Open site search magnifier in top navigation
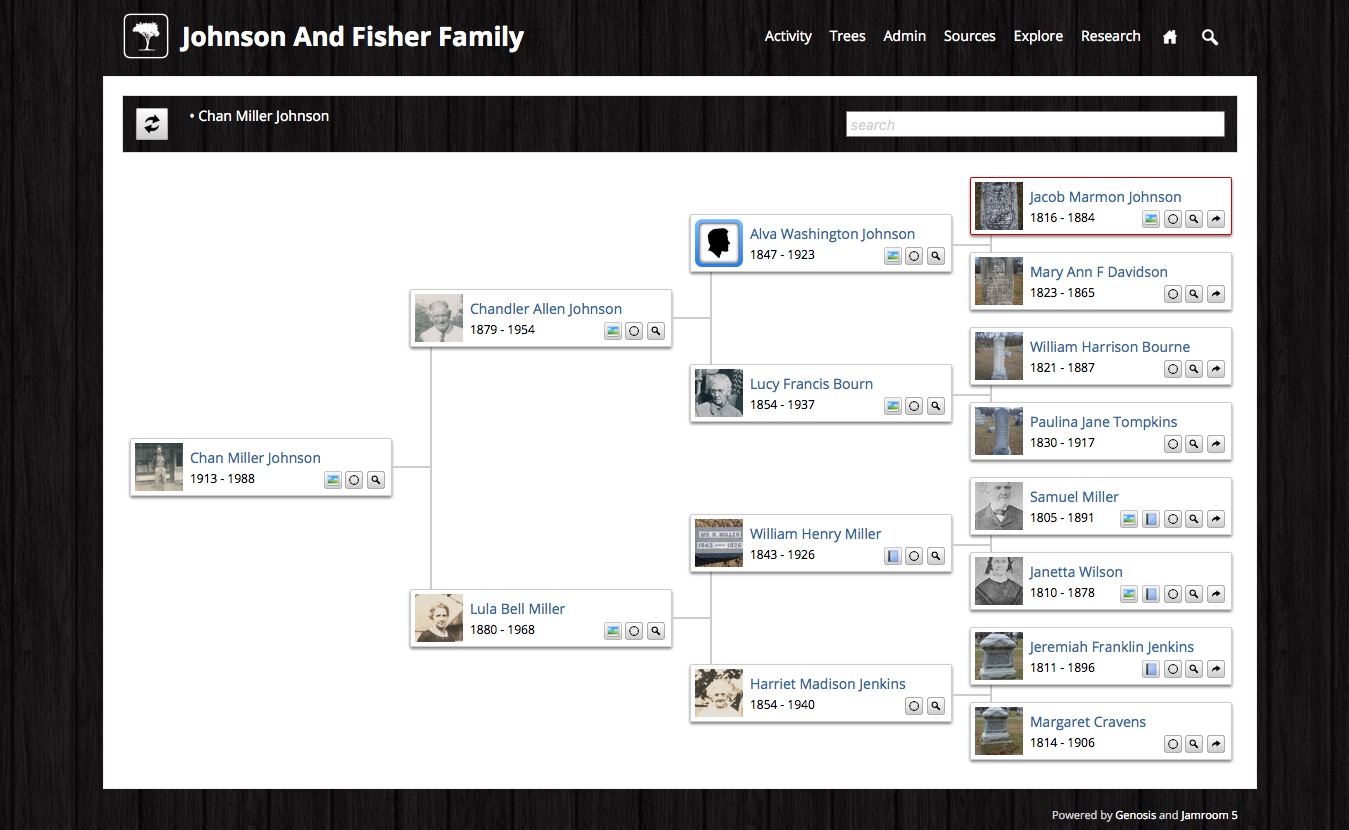1349x830 pixels. tap(1210, 37)
